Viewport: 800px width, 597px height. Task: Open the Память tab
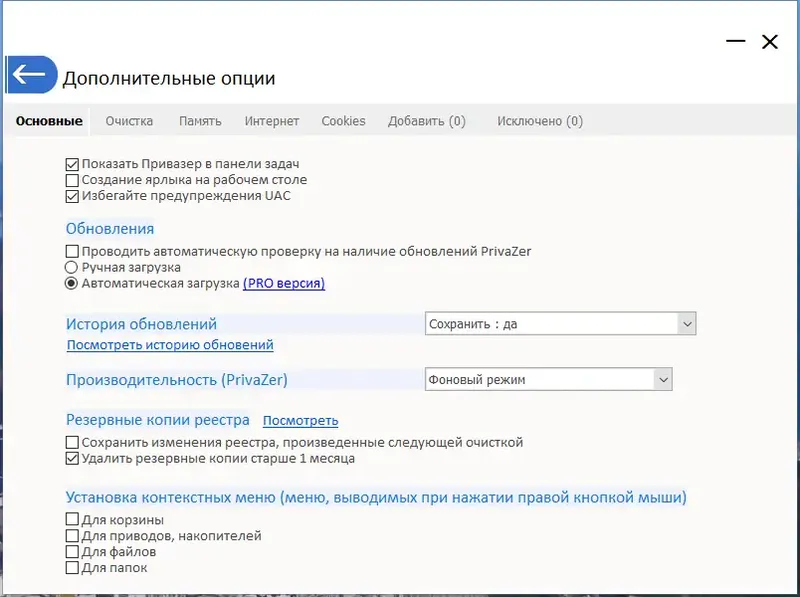pos(200,121)
